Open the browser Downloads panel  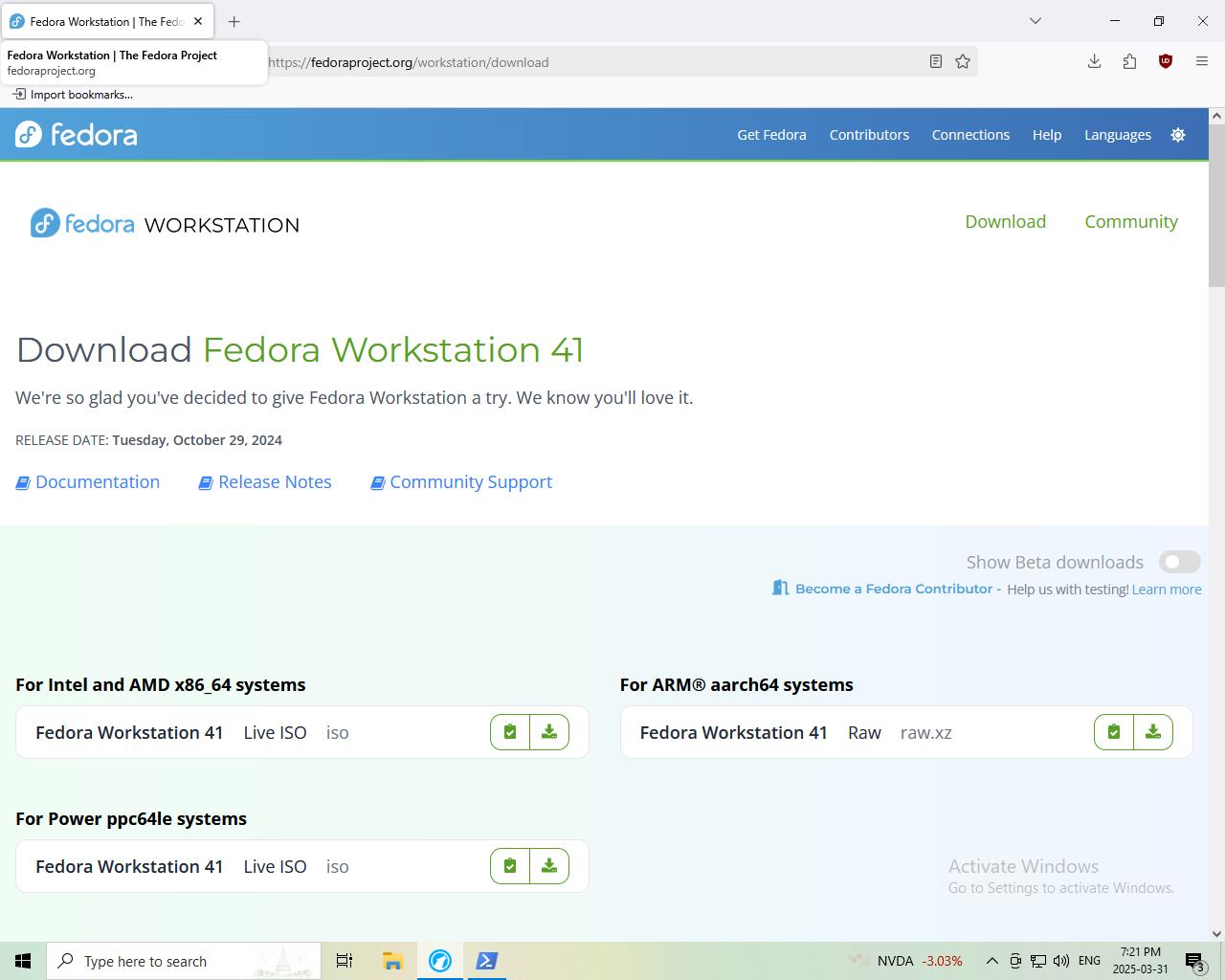[1094, 62]
